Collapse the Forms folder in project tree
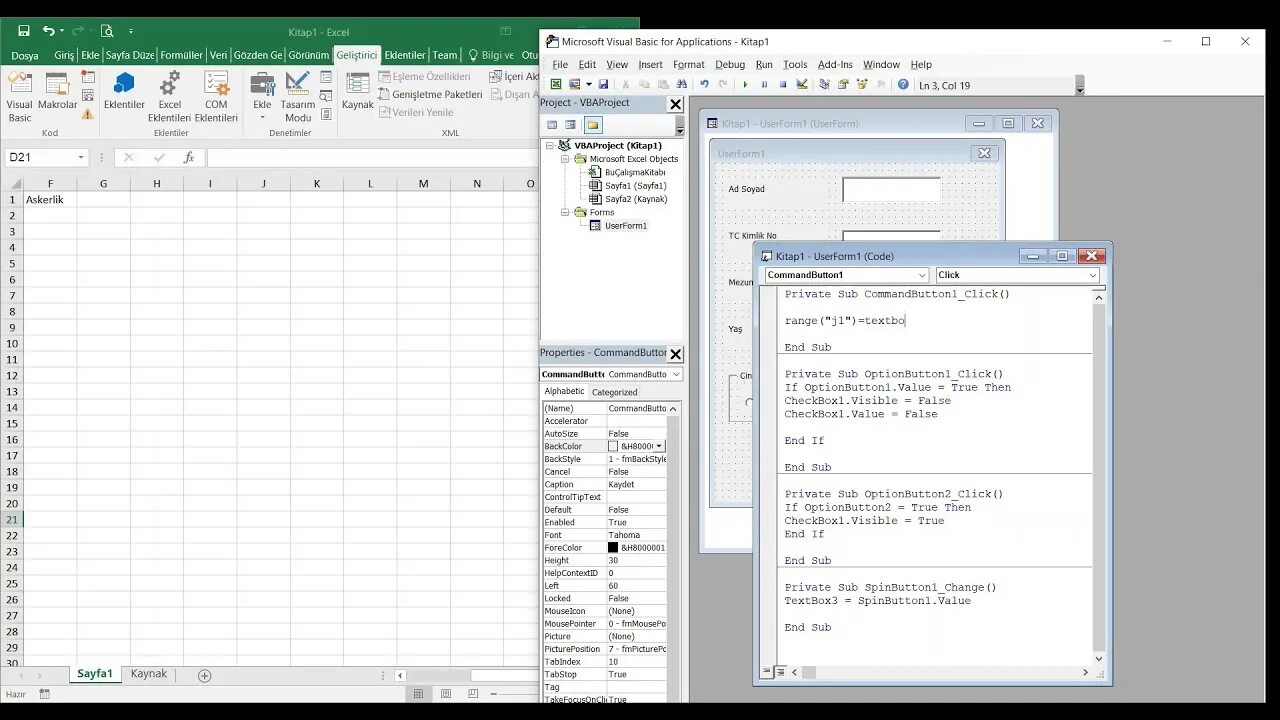 click(x=565, y=212)
